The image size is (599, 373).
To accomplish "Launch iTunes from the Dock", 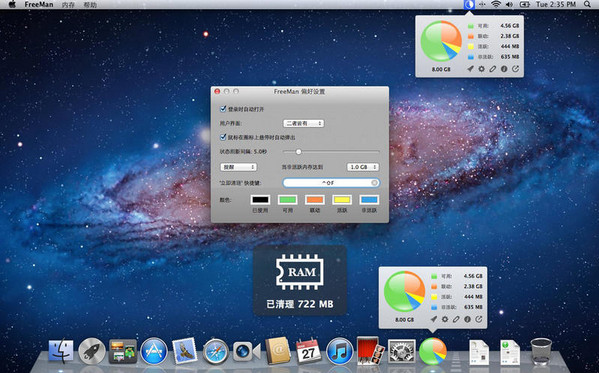I will point(339,351).
